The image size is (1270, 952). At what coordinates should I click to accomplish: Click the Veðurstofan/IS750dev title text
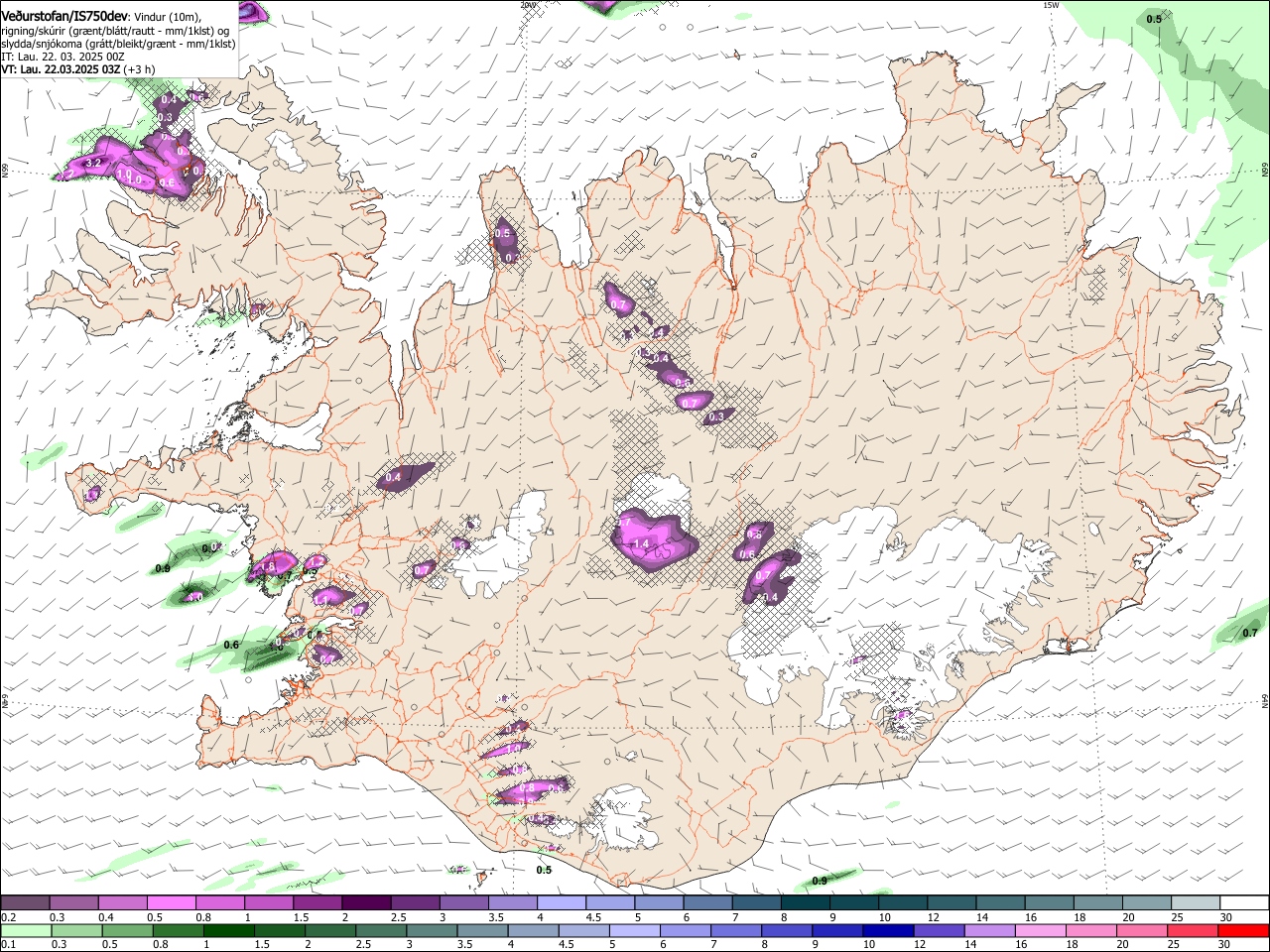(x=64, y=17)
